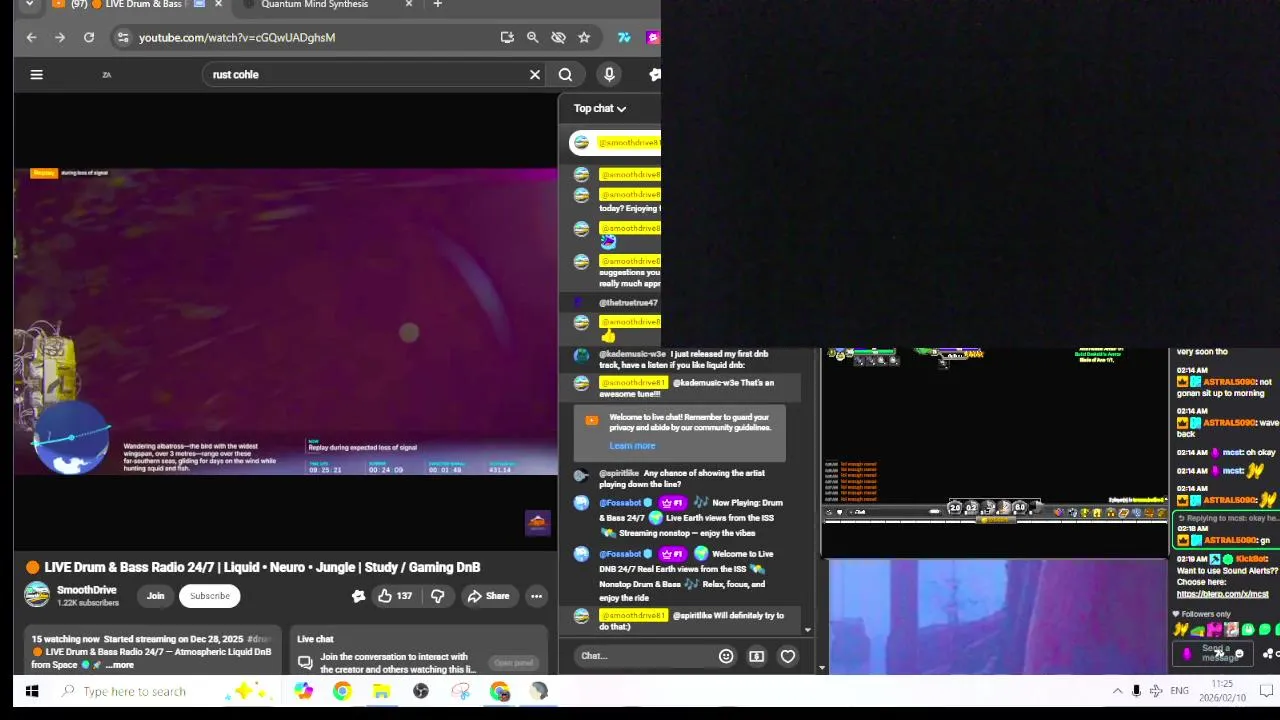Open the tab search dropdown arrow
The image size is (1280, 720).
[x=29, y=5]
